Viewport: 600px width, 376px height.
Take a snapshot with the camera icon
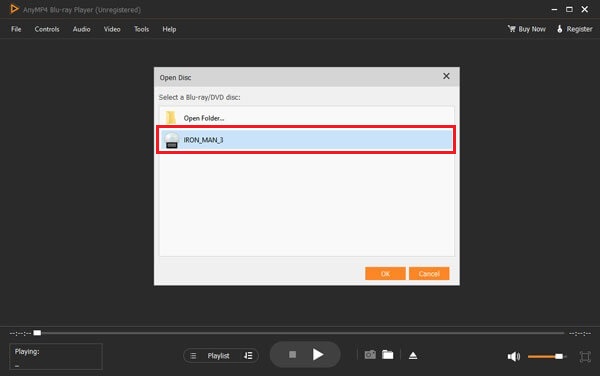click(x=370, y=355)
